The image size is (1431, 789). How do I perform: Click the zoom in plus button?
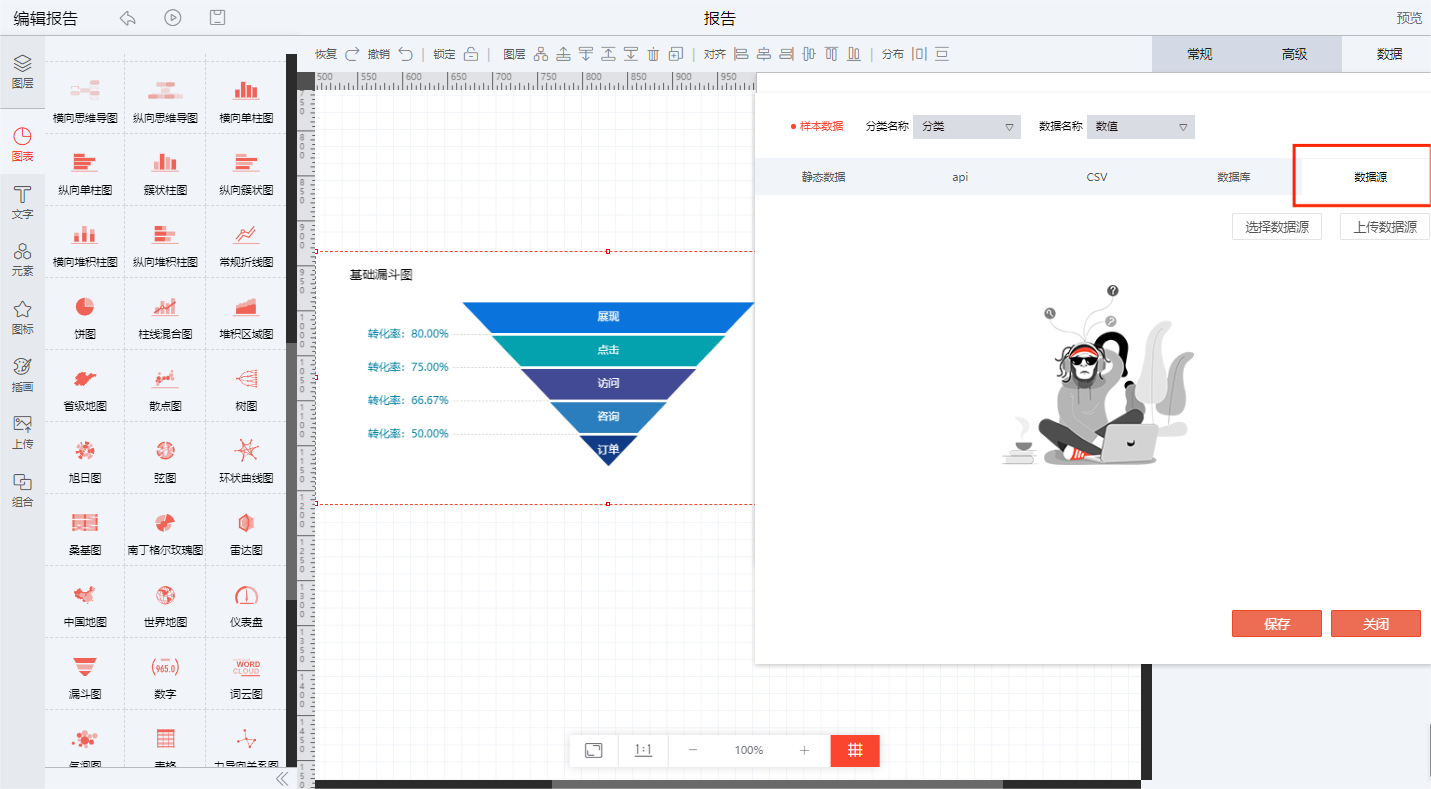click(x=804, y=750)
